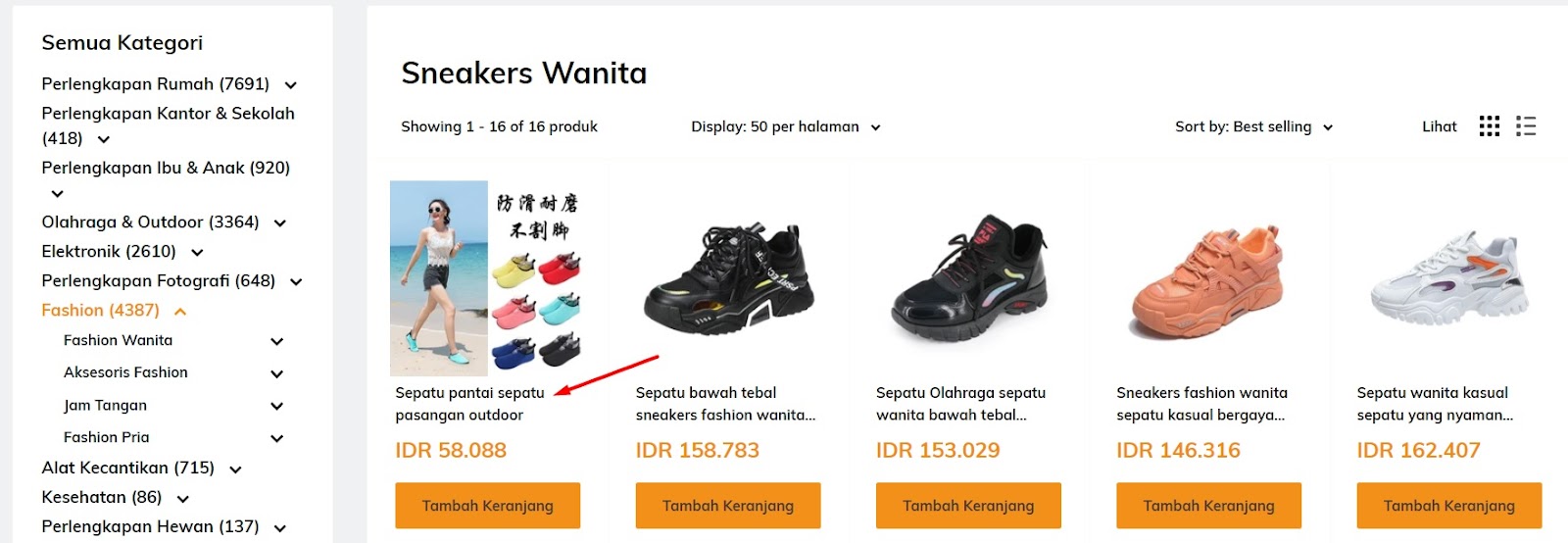Open the Display per halaman dropdown
Image resolution: width=1568 pixels, height=543 pixels.
(786, 126)
